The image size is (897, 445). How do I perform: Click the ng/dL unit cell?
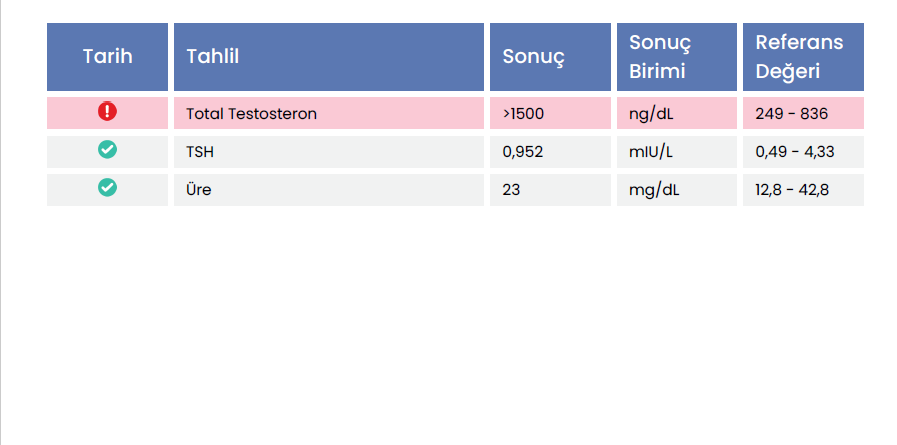tap(651, 114)
